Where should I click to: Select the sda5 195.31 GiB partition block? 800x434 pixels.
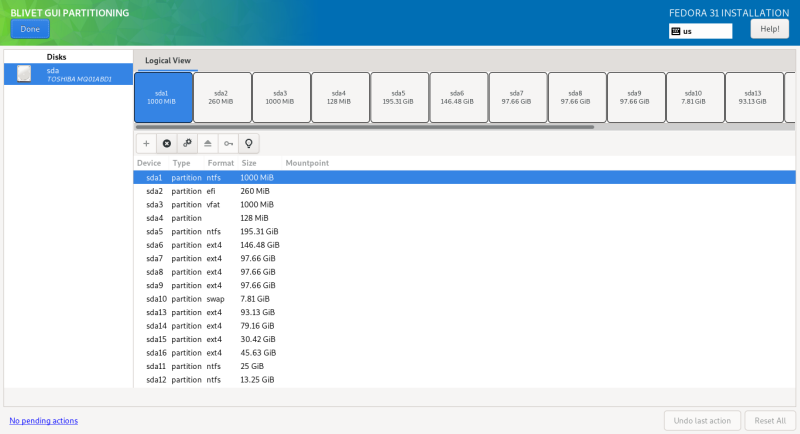tap(398, 97)
